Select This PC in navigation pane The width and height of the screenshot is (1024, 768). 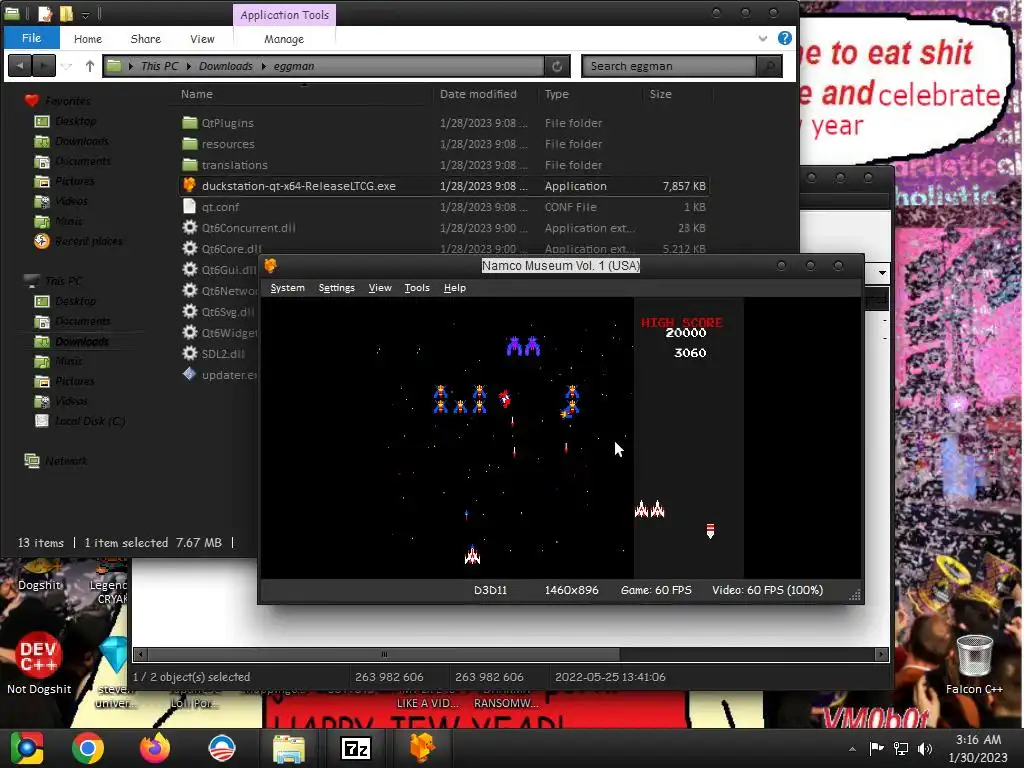pyautogui.click(x=63, y=281)
